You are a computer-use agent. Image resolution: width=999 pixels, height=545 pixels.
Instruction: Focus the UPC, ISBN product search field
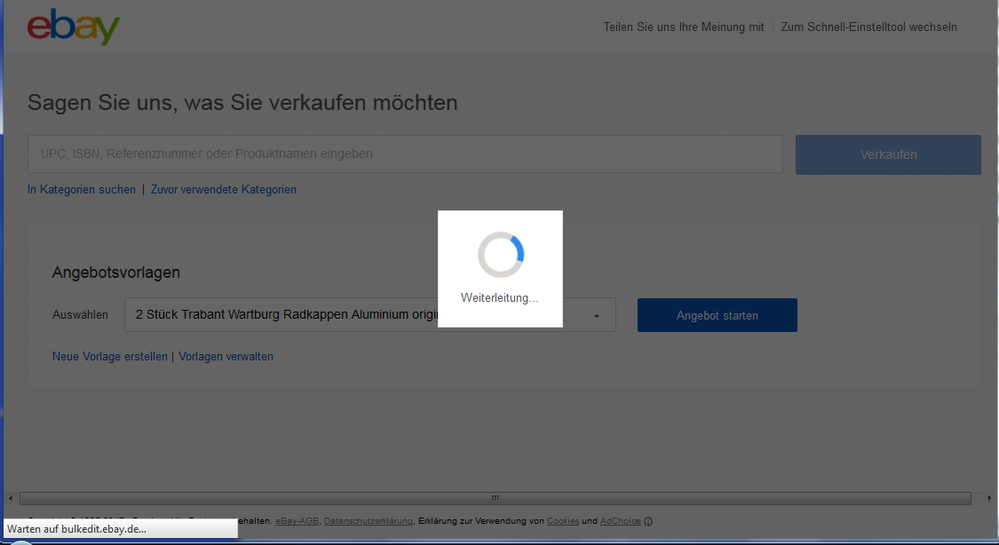[x=405, y=154]
